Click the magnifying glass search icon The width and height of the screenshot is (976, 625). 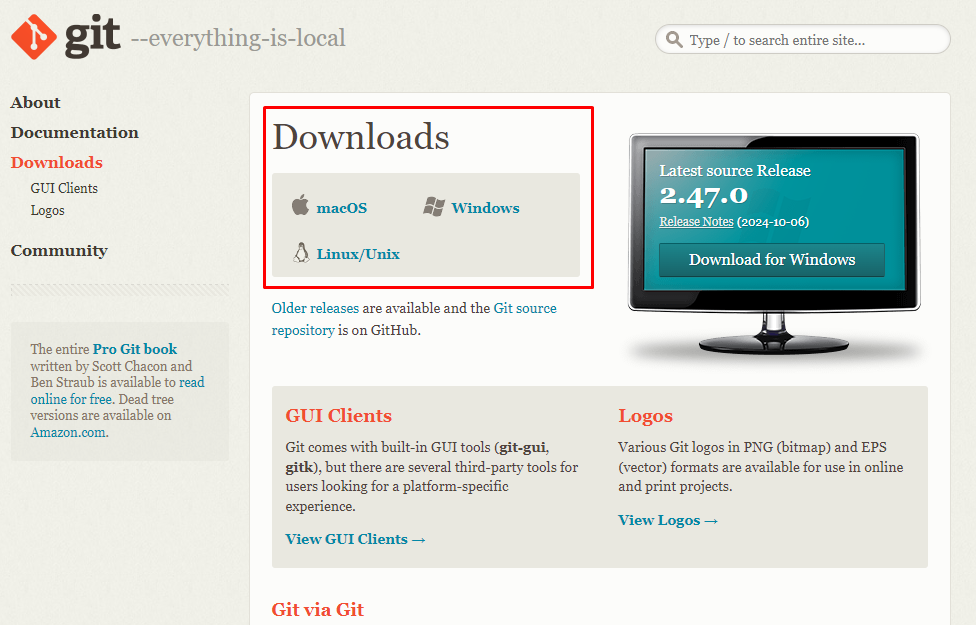pos(674,39)
